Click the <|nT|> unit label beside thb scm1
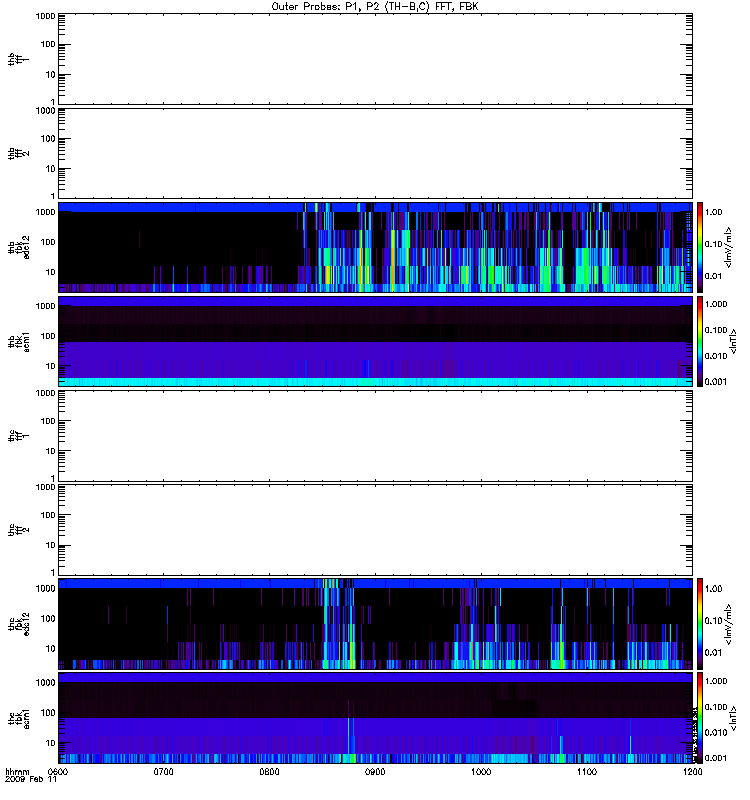This screenshot has height=800, width=750. click(733, 341)
